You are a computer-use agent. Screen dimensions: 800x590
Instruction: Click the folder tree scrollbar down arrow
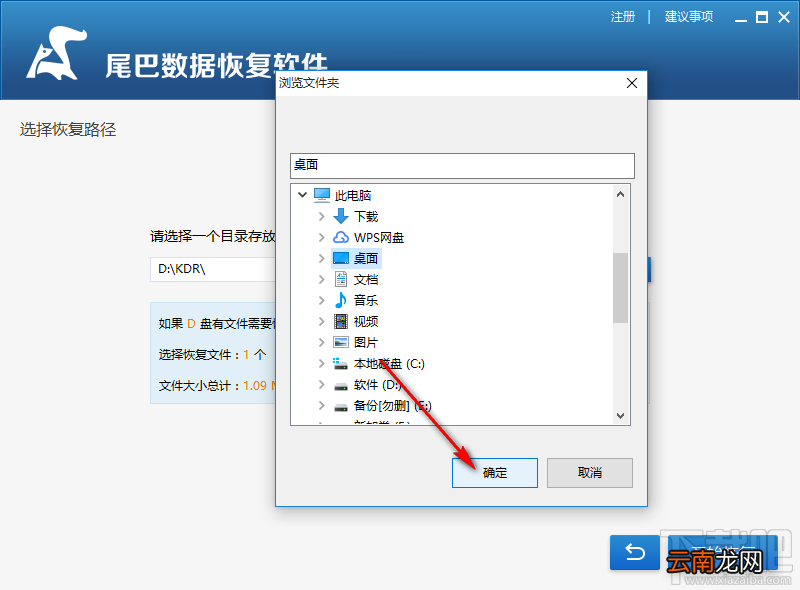[x=620, y=416]
